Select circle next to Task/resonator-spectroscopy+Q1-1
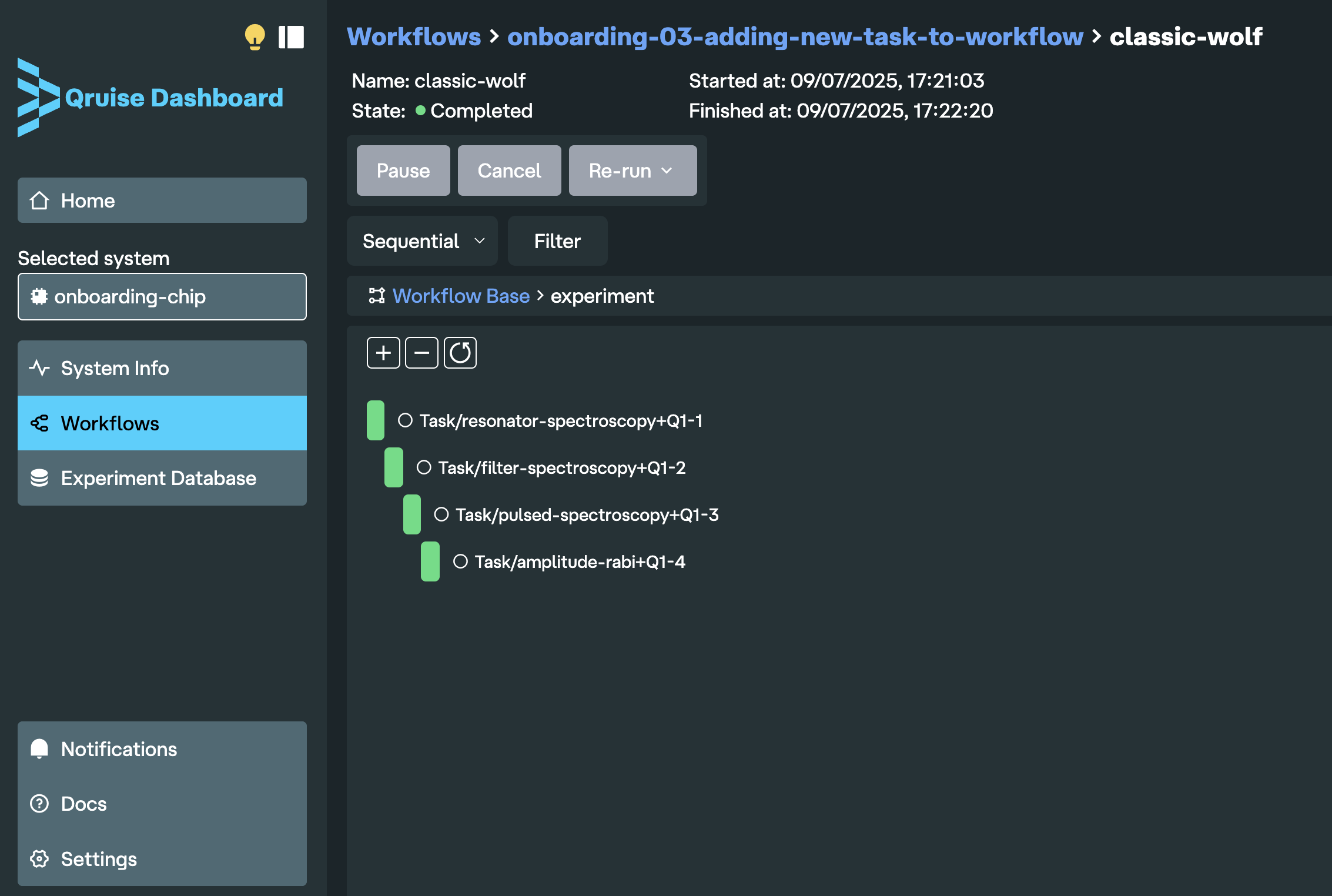The height and width of the screenshot is (896, 1332). click(x=405, y=420)
